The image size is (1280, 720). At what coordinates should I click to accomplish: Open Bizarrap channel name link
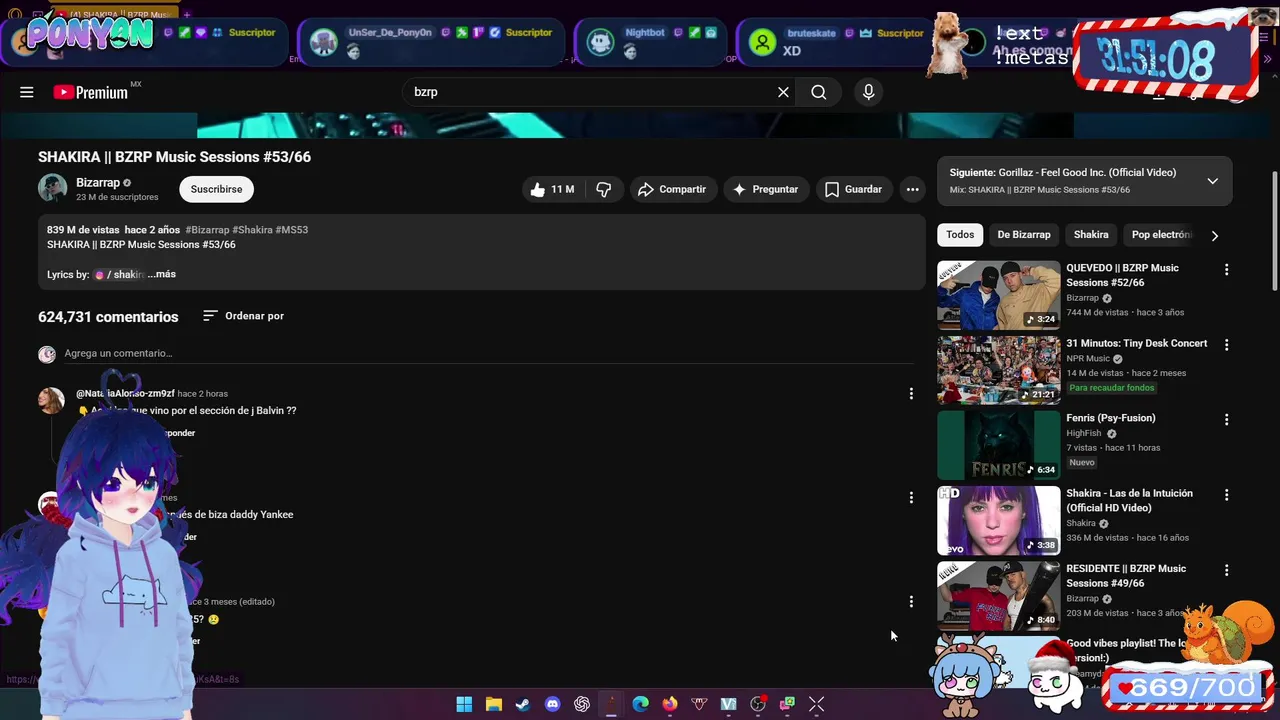click(98, 183)
